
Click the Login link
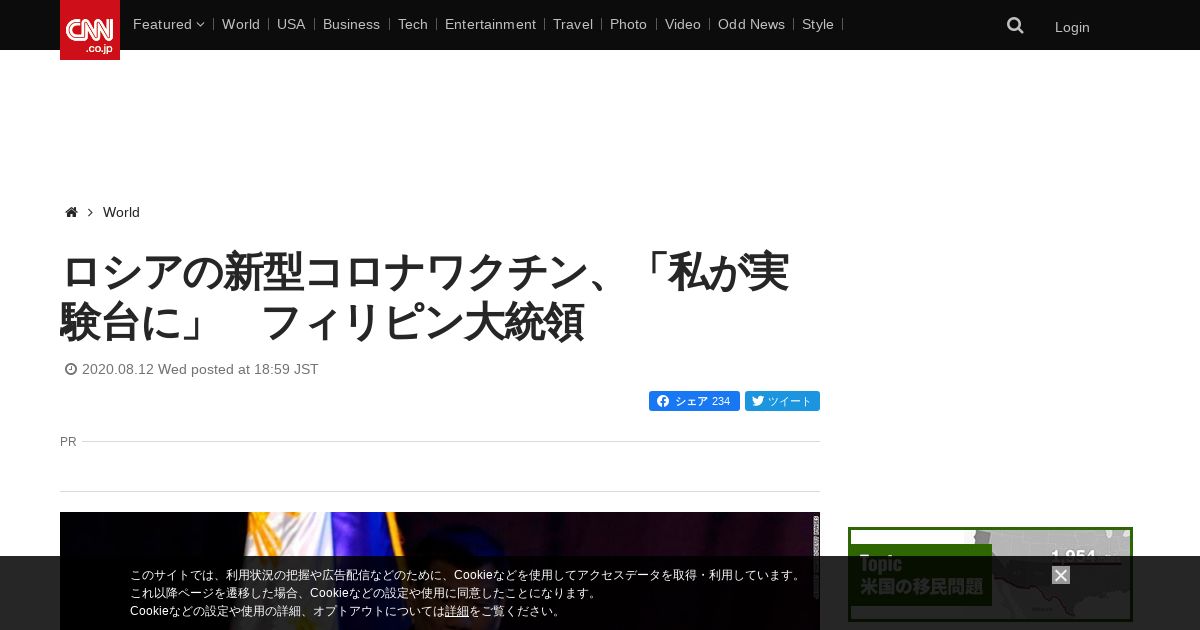[x=1072, y=27]
